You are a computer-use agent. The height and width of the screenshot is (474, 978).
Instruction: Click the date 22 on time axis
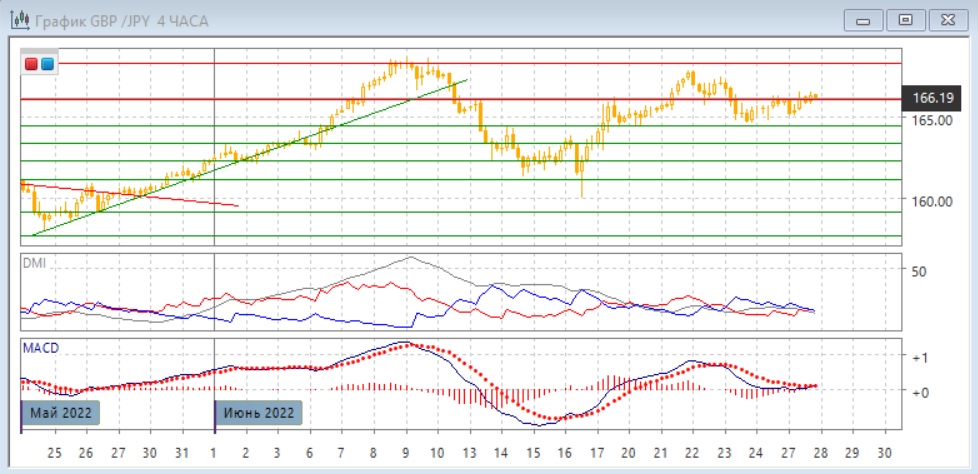click(x=692, y=450)
